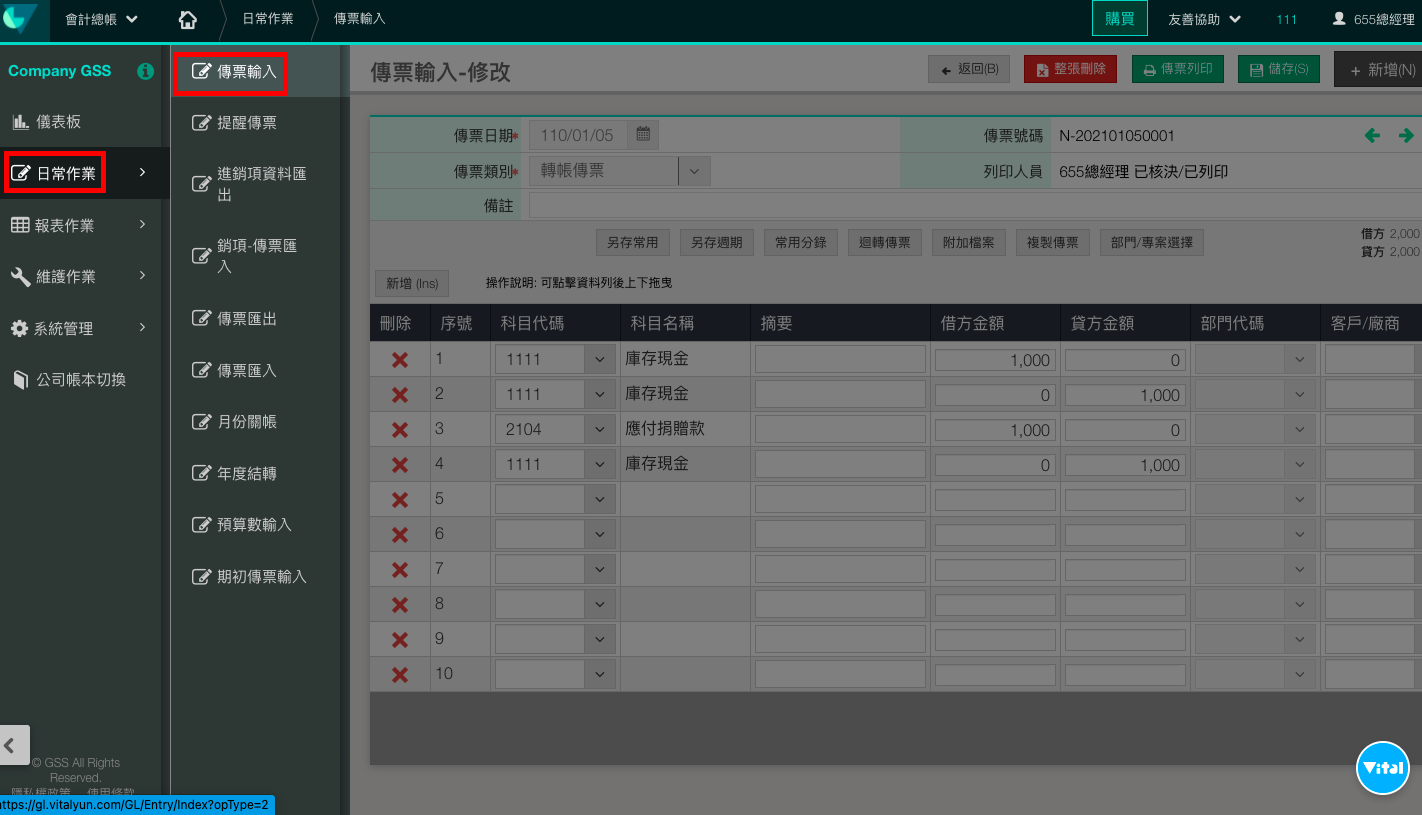Image resolution: width=1422 pixels, height=815 pixels.
Task: Open the calendar date picker icon
Action: (643, 135)
